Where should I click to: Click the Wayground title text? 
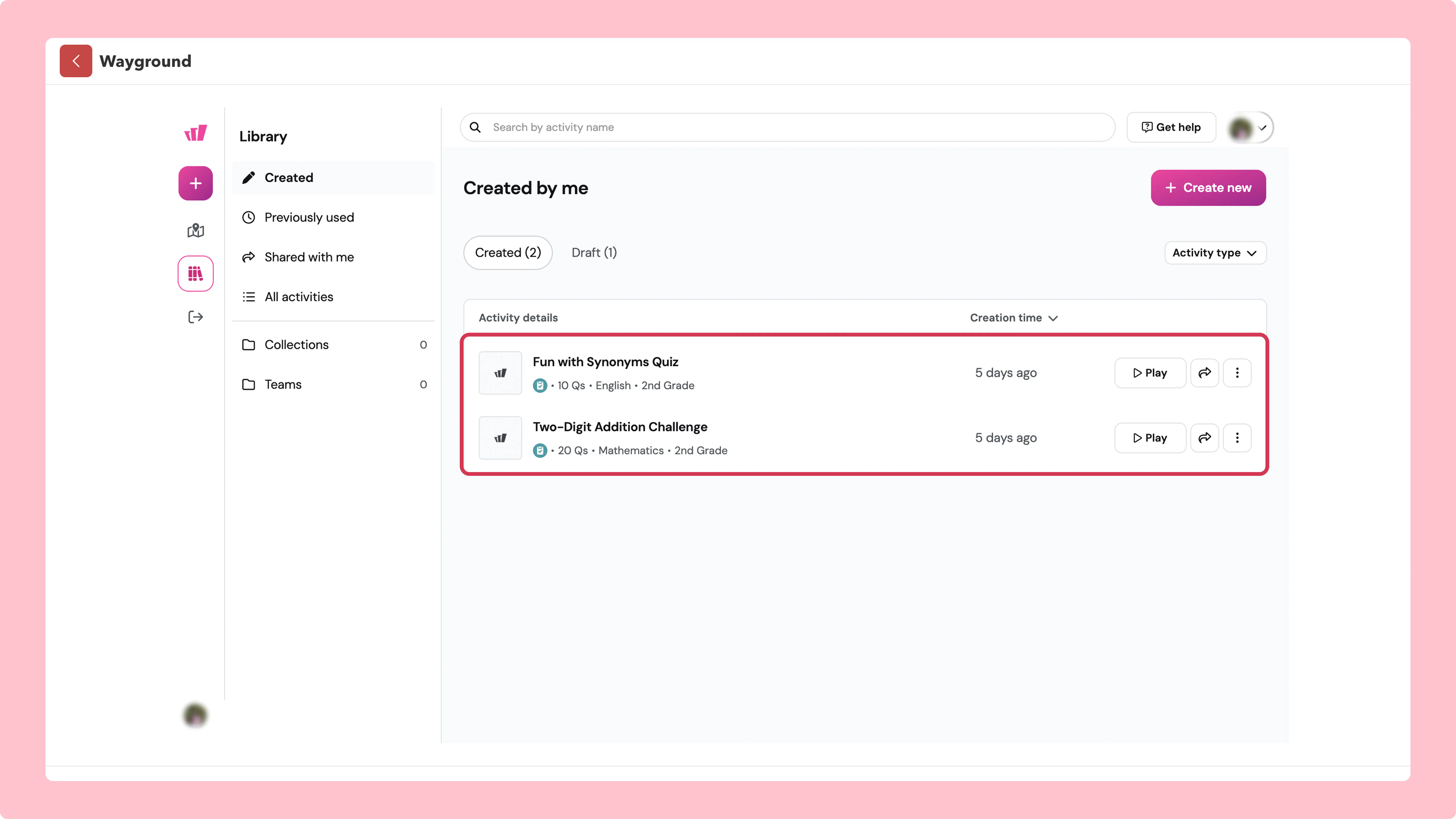145,61
